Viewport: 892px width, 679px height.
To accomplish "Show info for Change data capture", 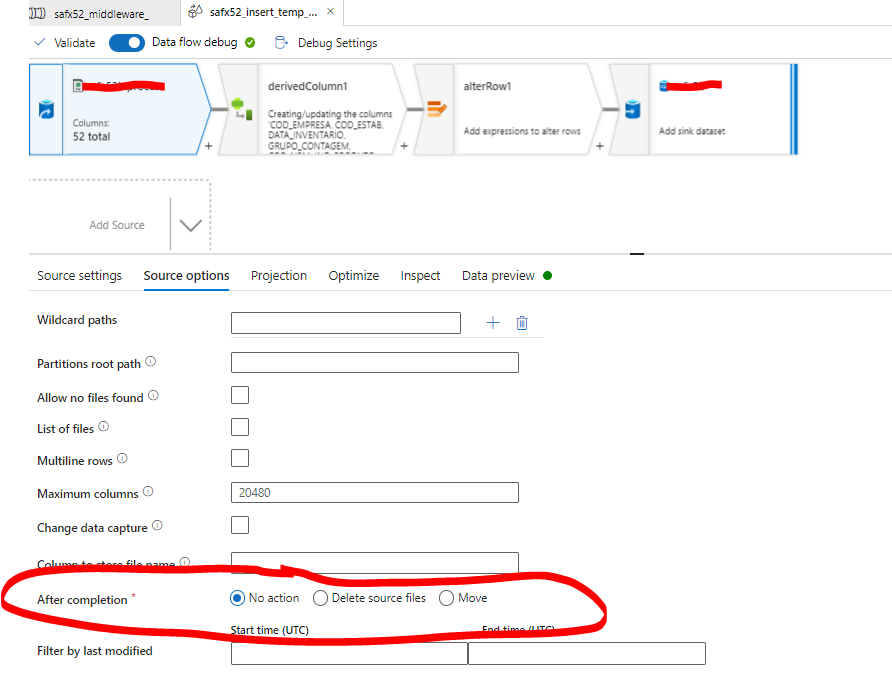I will click(x=158, y=525).
